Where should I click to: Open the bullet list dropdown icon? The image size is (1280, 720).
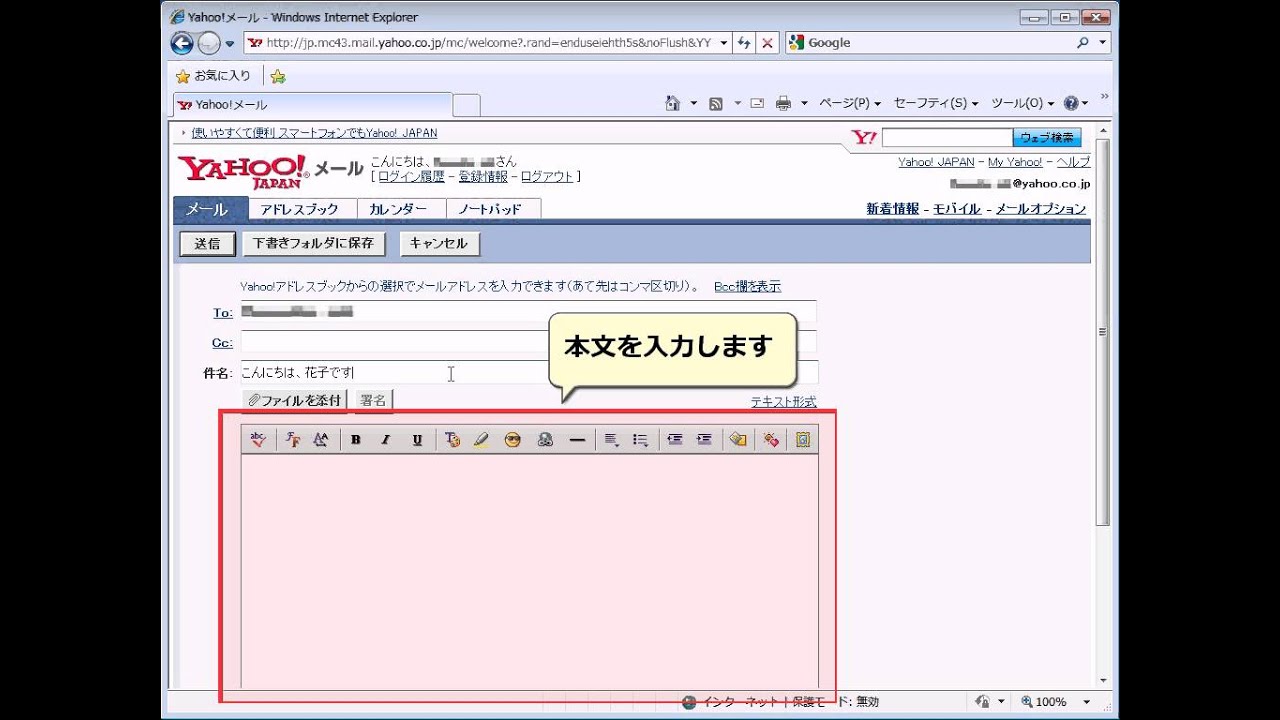point(641,439)
